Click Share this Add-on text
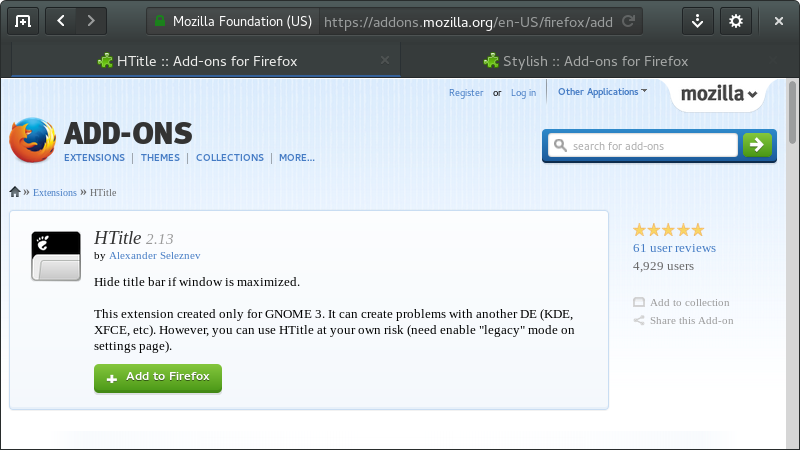Viewport: 800px width, 450px height. pyautogui.click(x=692, y=320)
